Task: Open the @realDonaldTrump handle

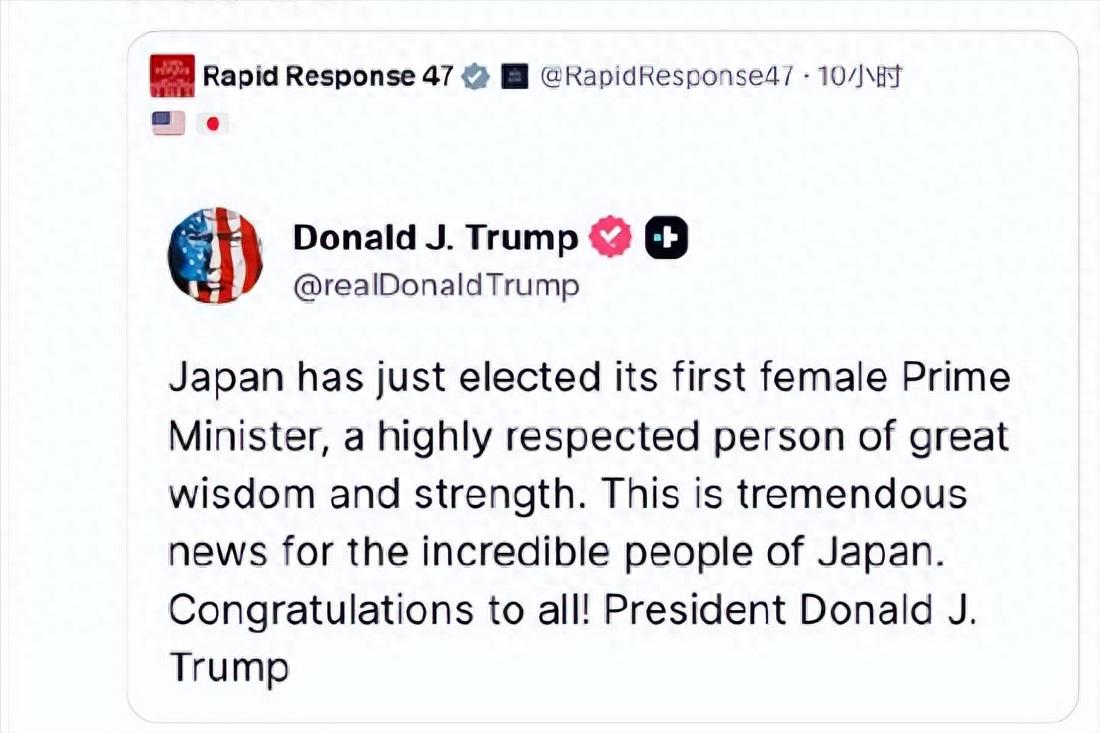Action: pos(436,286)
